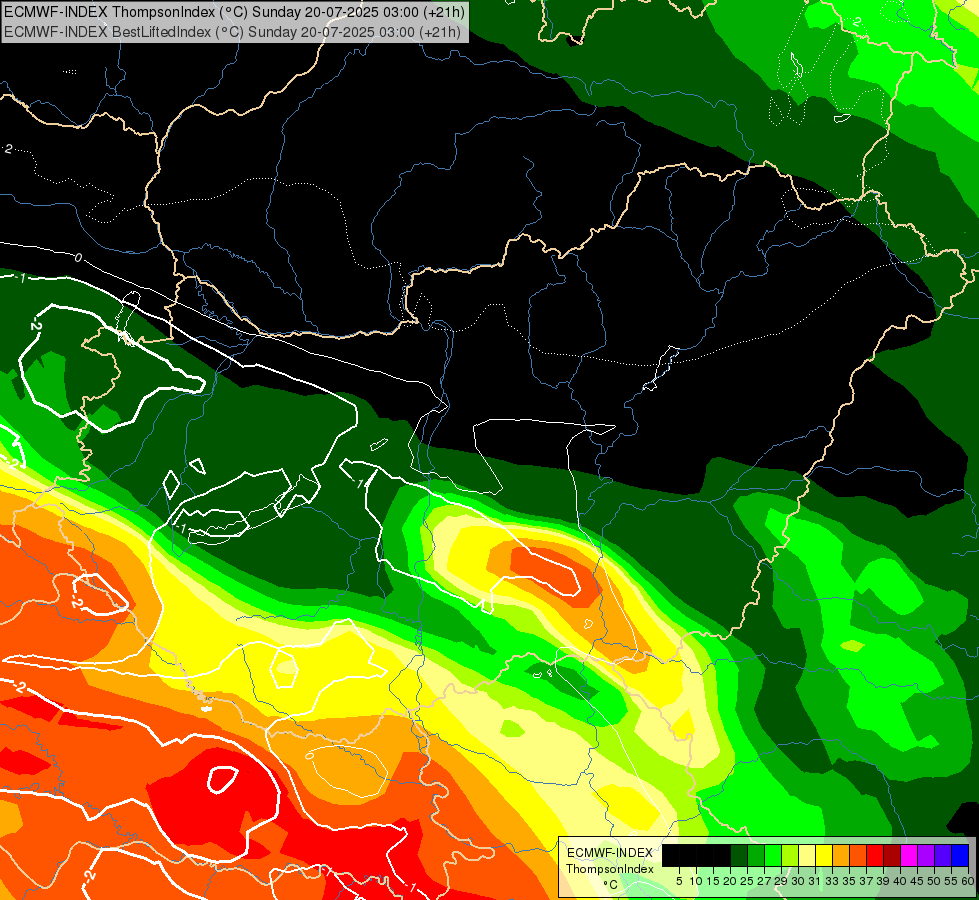979x900 pixels.
Task: Click the legend scale value 27
Action: tap(764, 881)
